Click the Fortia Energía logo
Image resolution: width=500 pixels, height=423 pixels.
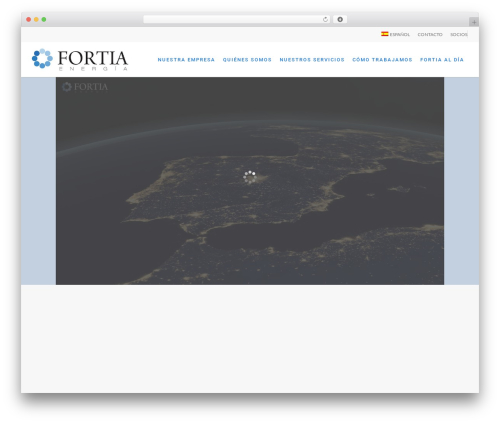tap(80, 59)
